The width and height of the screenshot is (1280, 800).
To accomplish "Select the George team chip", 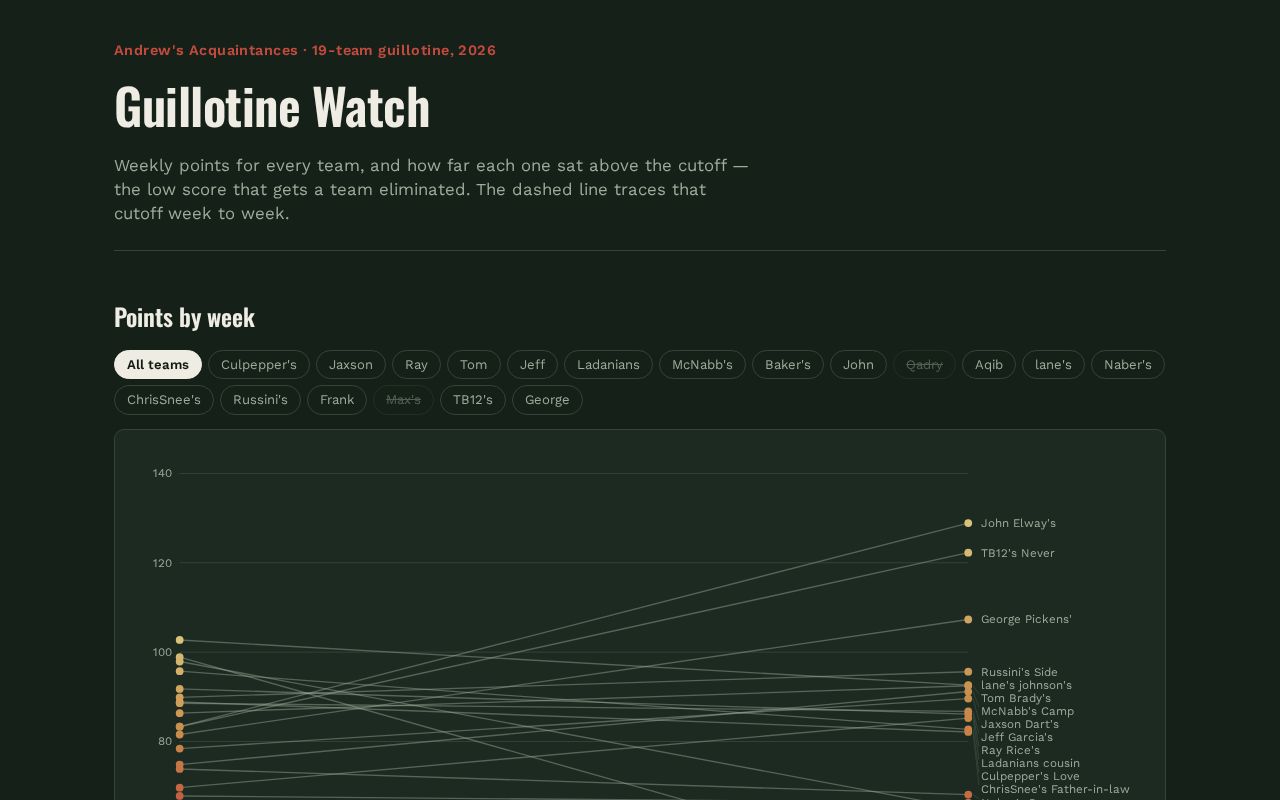I will (547, 400).
